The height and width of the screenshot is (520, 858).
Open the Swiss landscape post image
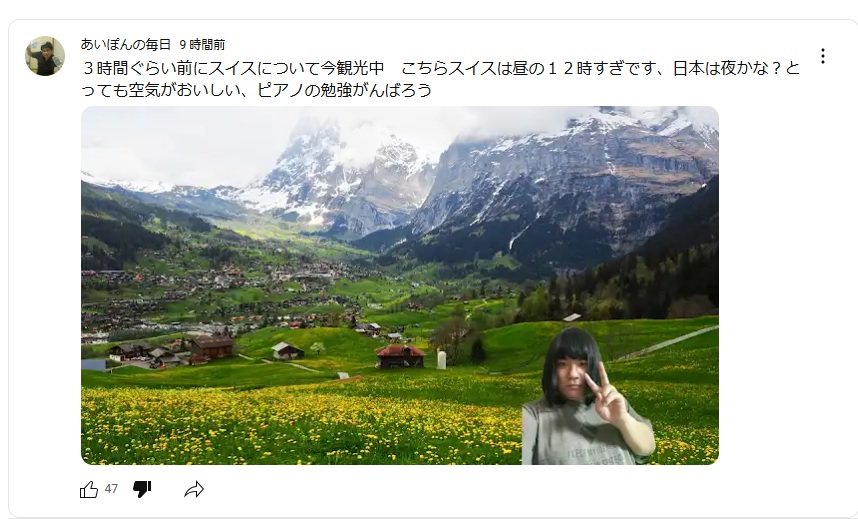pos(399,285)
